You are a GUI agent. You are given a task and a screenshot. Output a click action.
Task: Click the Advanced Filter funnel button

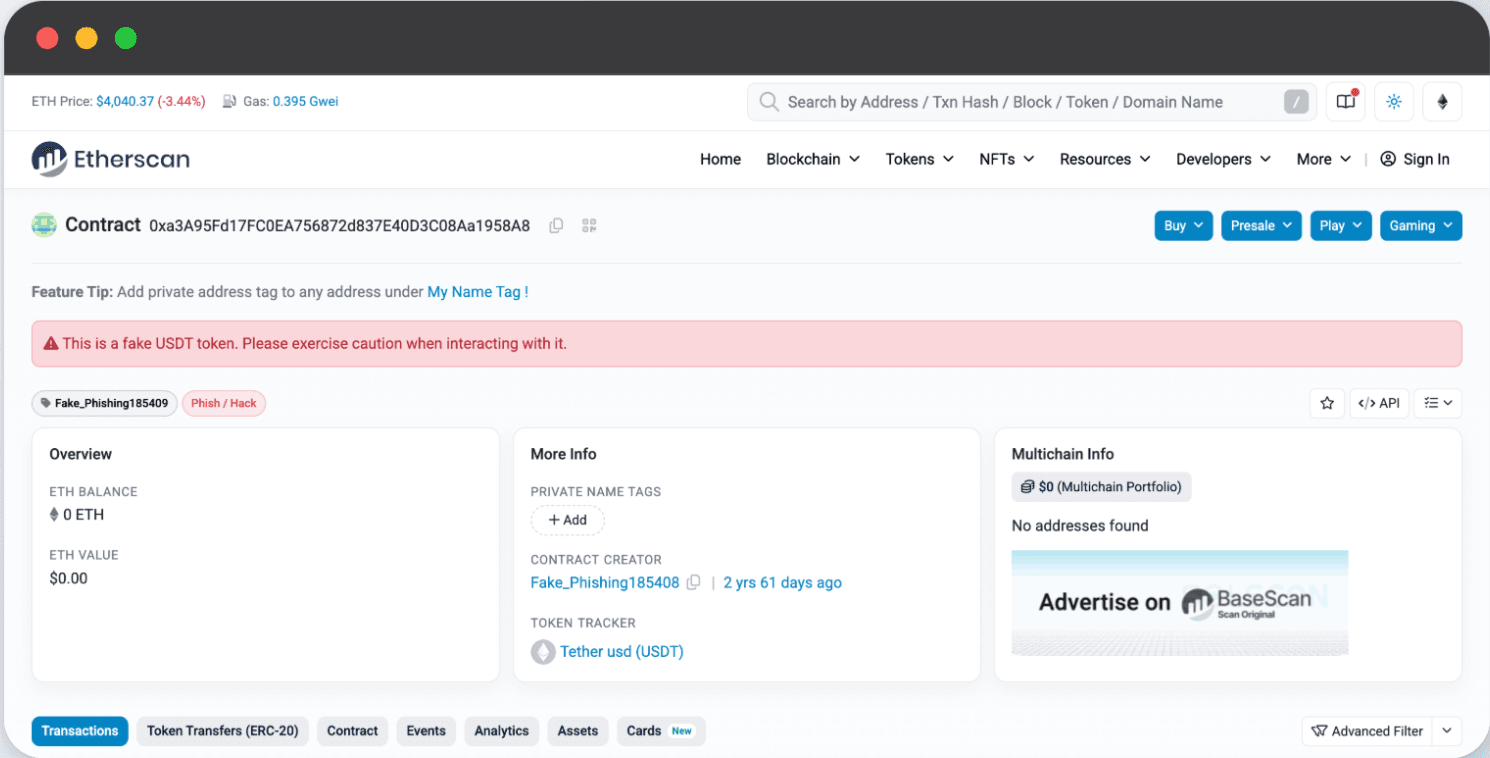(1367, 731)
